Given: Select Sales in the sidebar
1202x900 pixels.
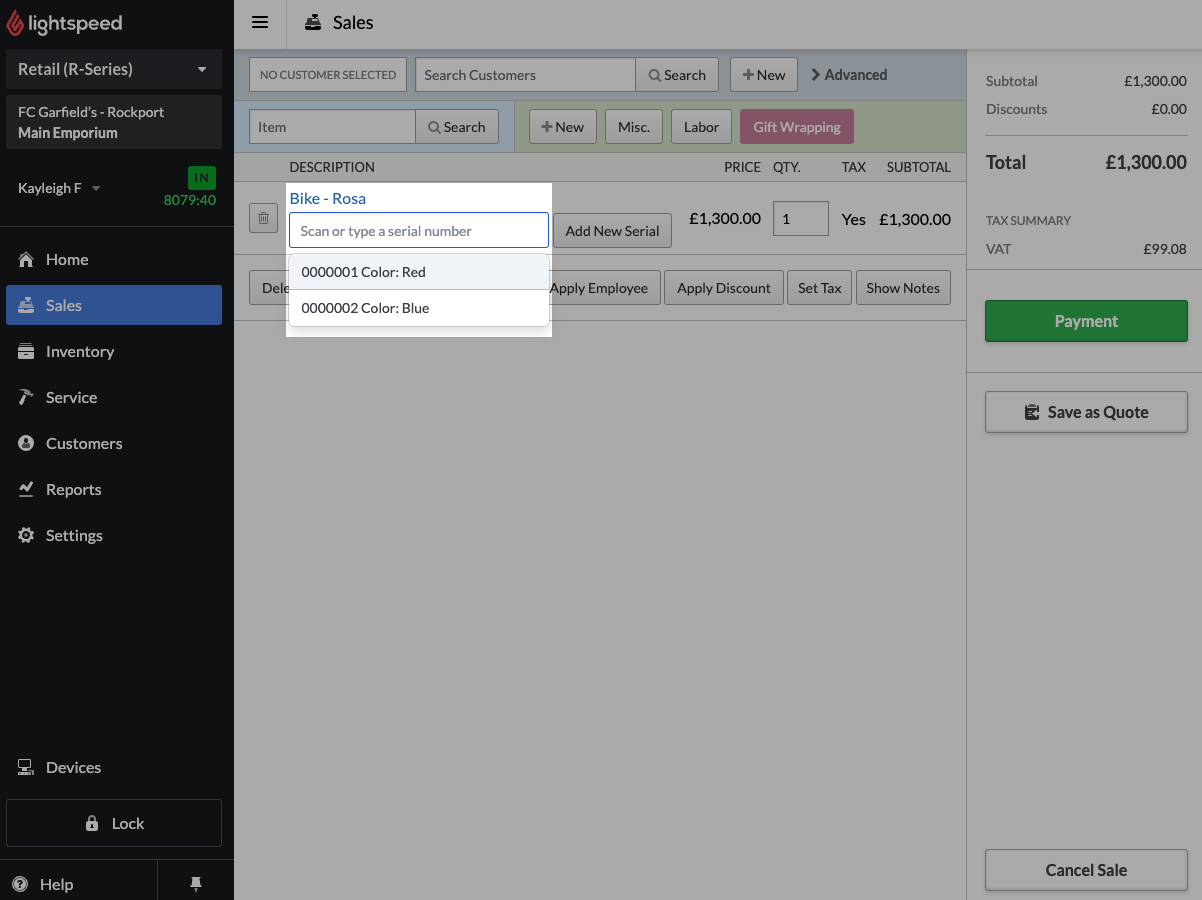Looking at the screenshot, I should [x=114, y=305].
